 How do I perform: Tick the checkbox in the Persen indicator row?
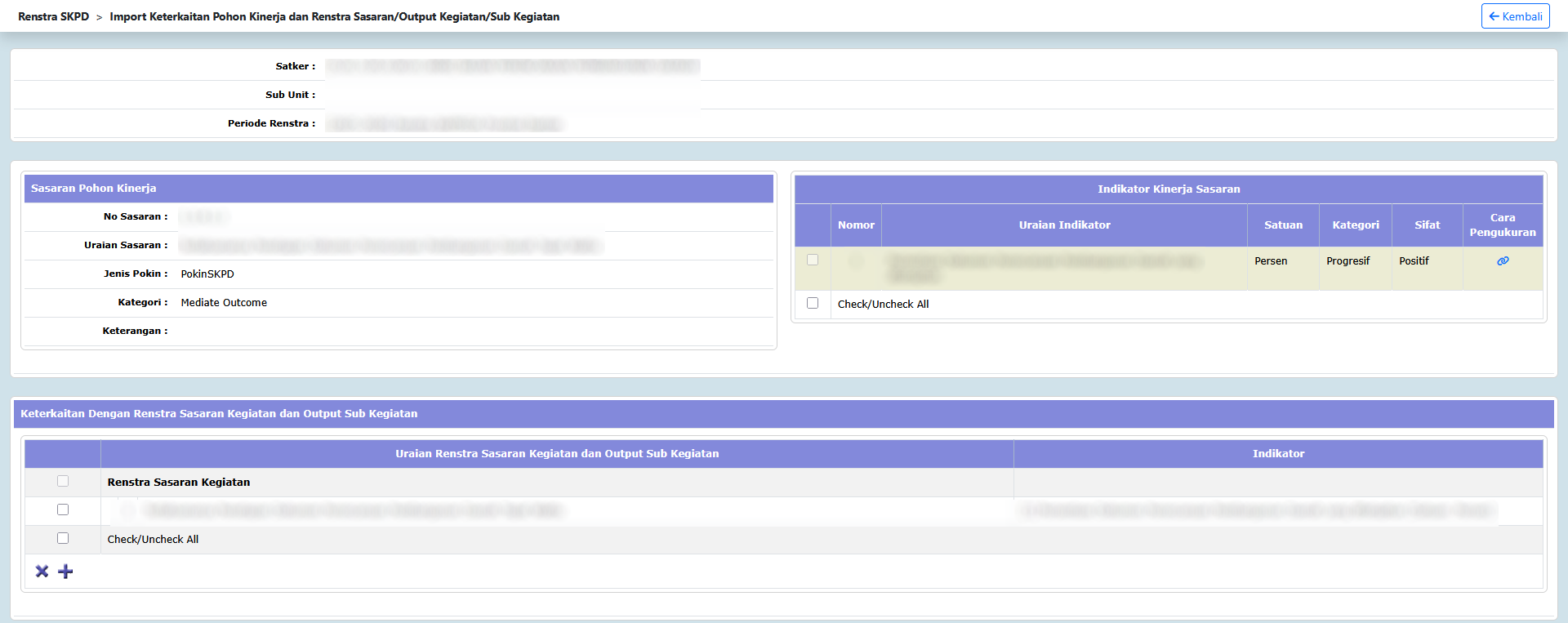[x=812, y=260]
